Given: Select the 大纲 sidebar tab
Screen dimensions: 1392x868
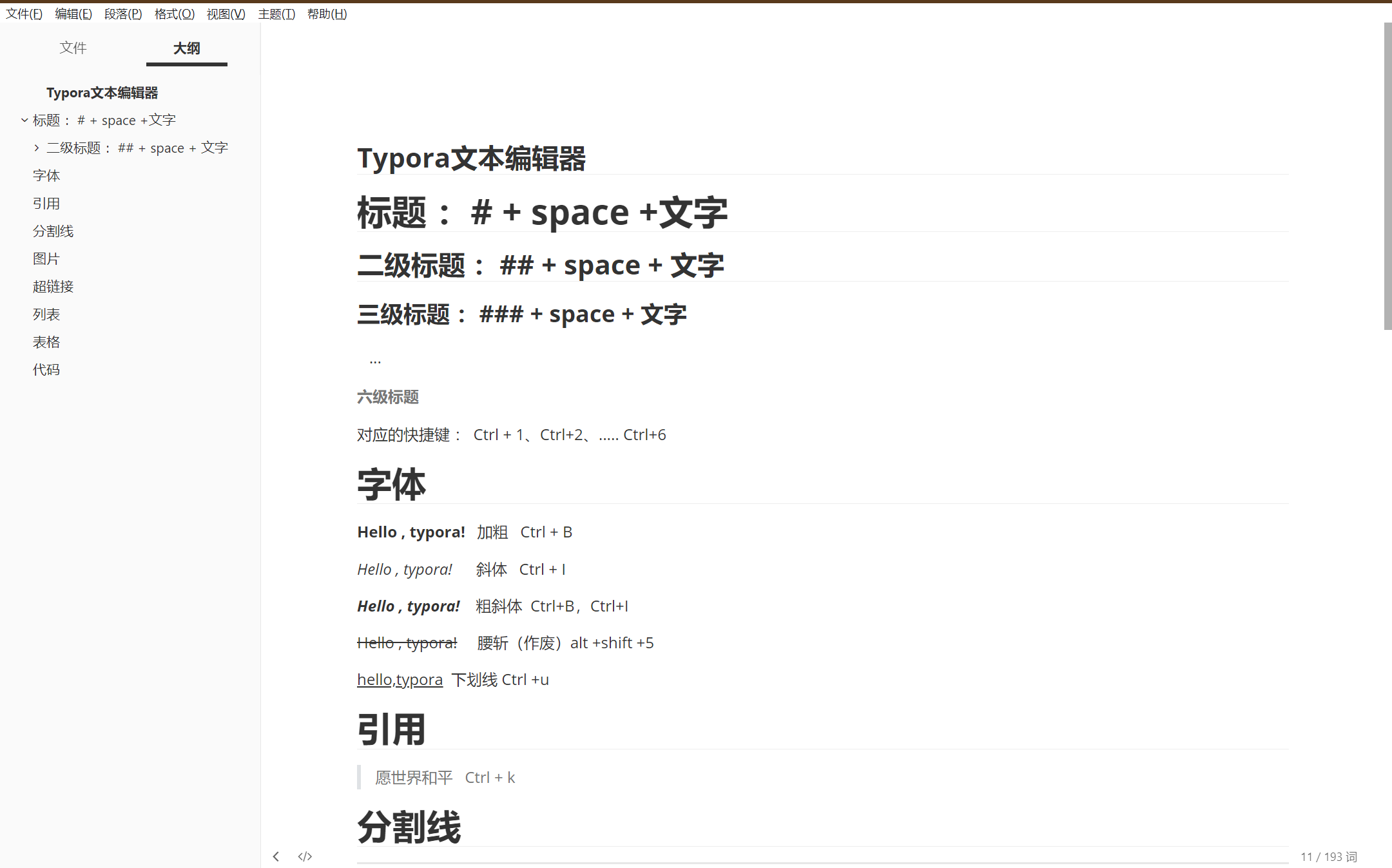Looking at the screenshot, I should pyautogui.click(x=186, y=48).
